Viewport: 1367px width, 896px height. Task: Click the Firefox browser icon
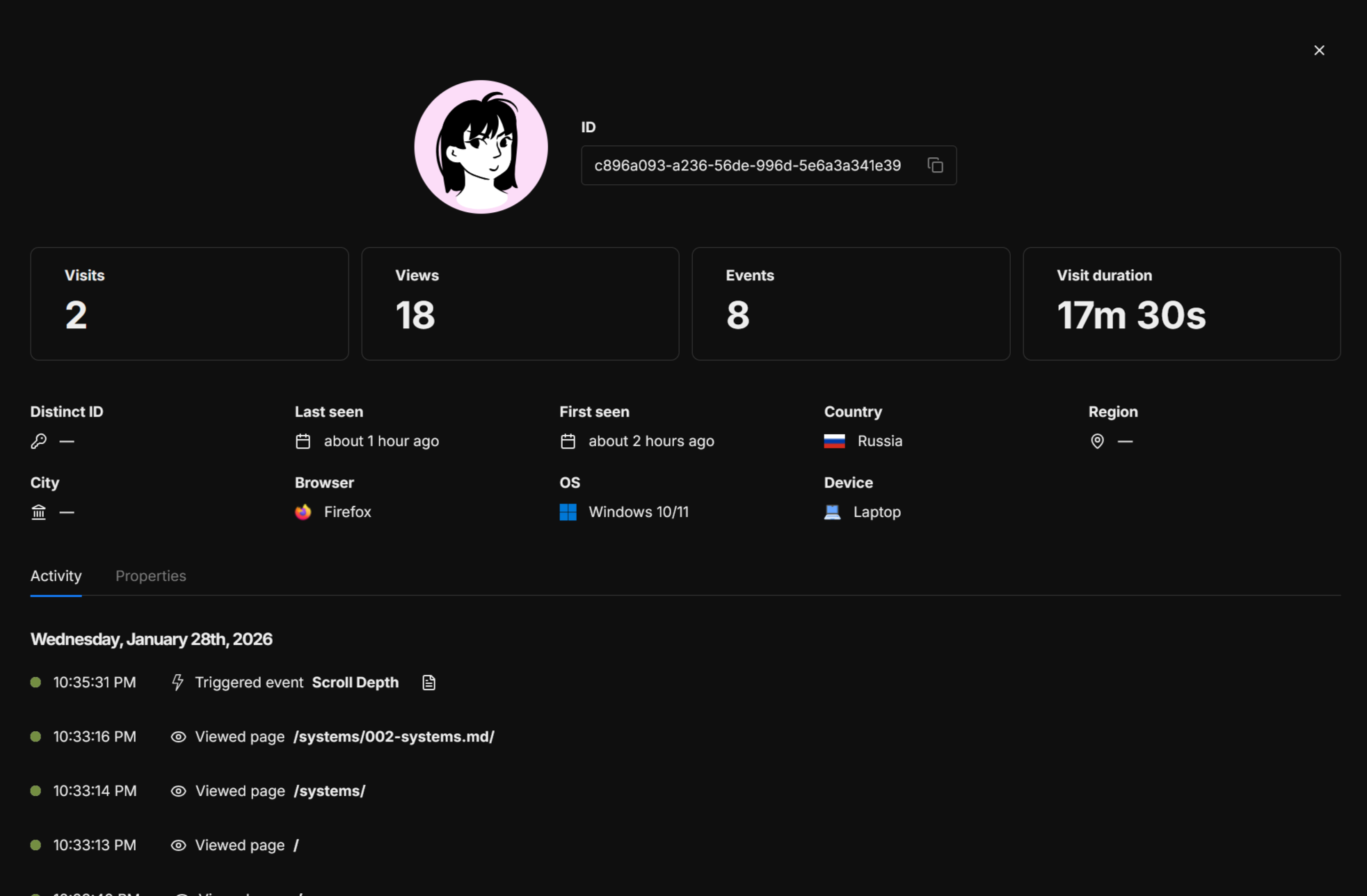(303, 512)
